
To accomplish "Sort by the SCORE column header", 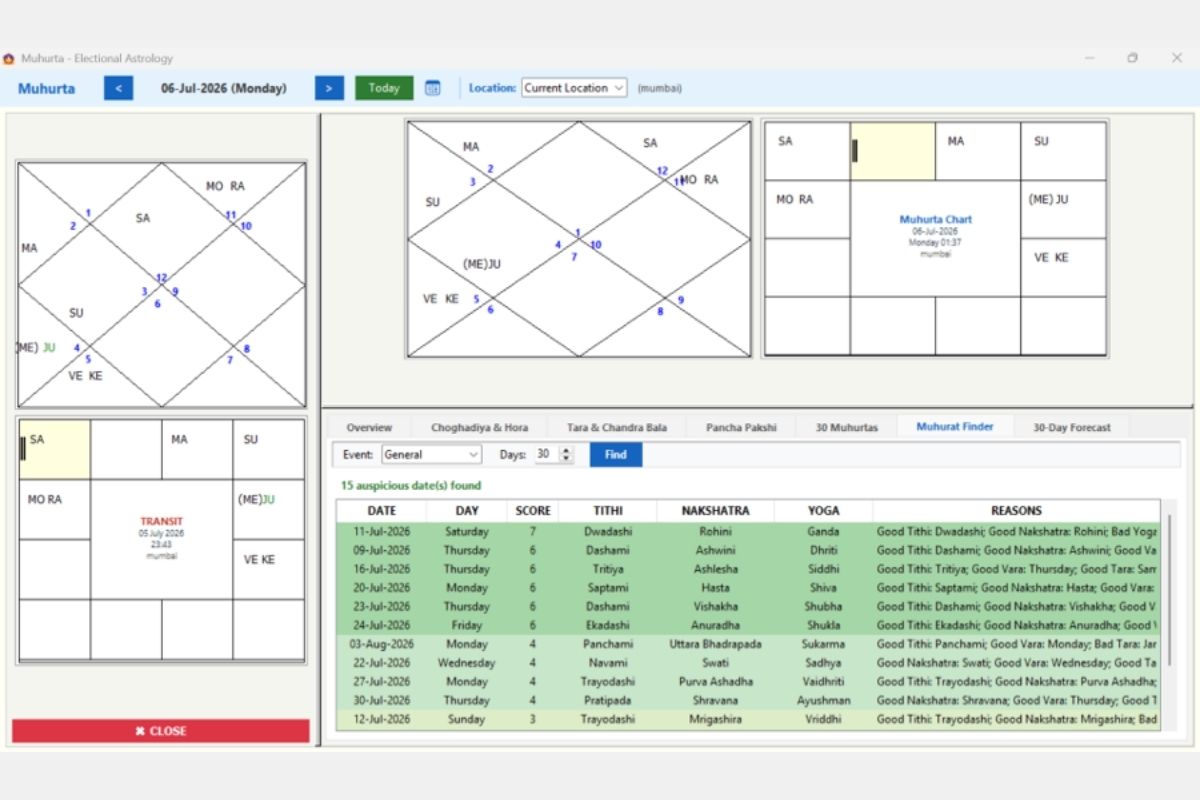I will 533,511.
